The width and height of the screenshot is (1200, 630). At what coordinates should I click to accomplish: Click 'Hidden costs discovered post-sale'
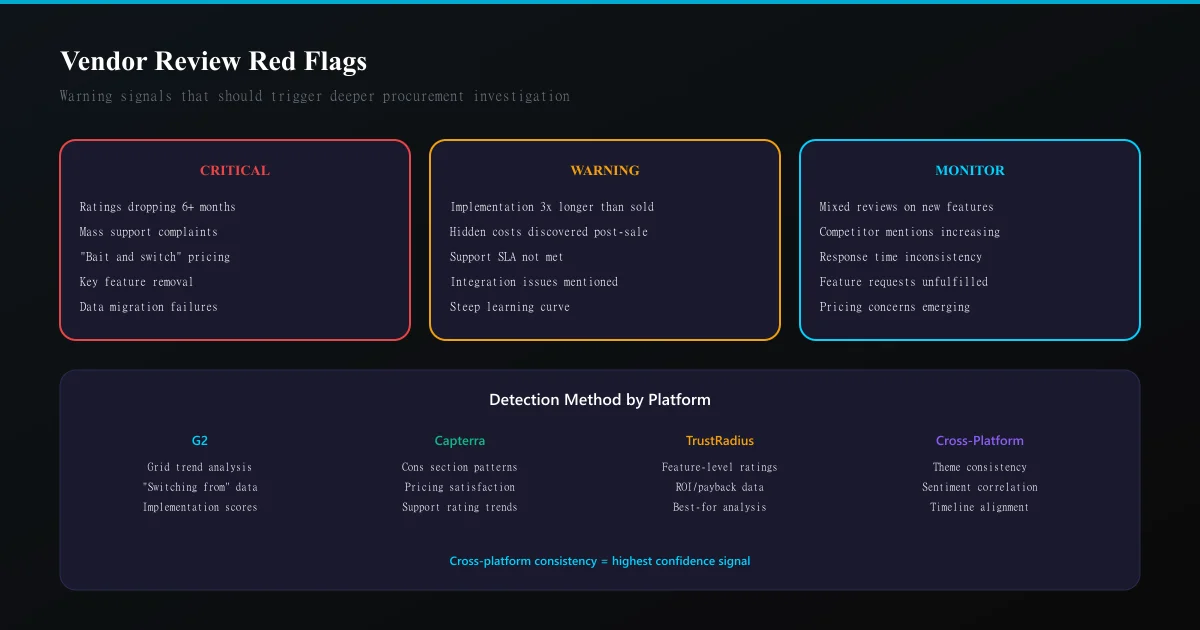point(549,232)
